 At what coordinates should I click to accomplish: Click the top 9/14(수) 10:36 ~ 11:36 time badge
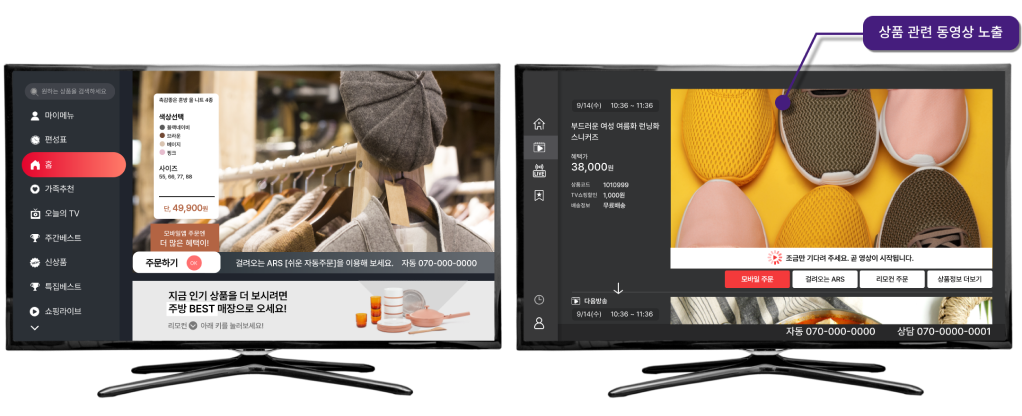point(615,105)
